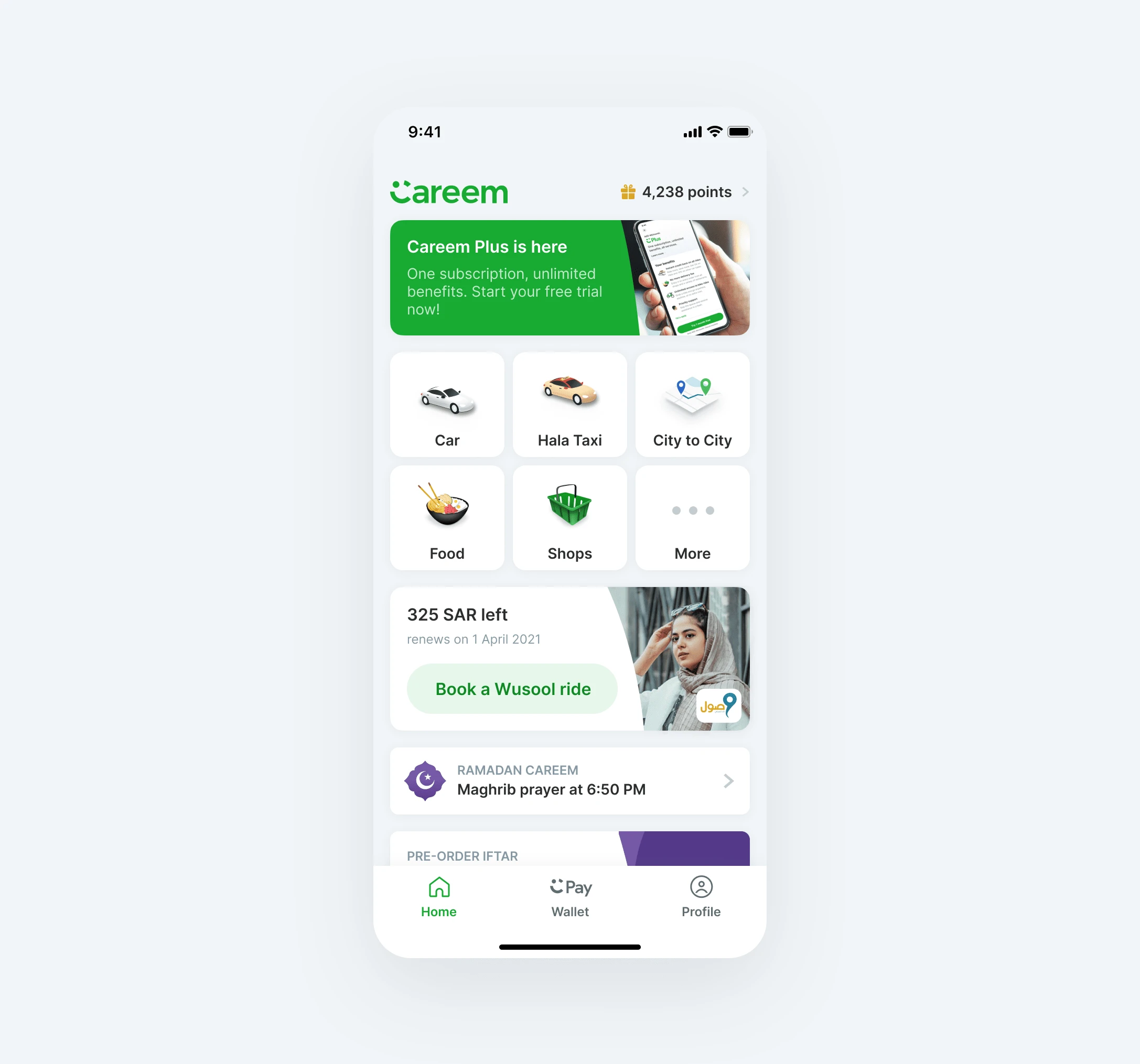Screen dimensions: 1140x1064
Task: Open the City to City travel icon
Action: click(x=693, y=404)
